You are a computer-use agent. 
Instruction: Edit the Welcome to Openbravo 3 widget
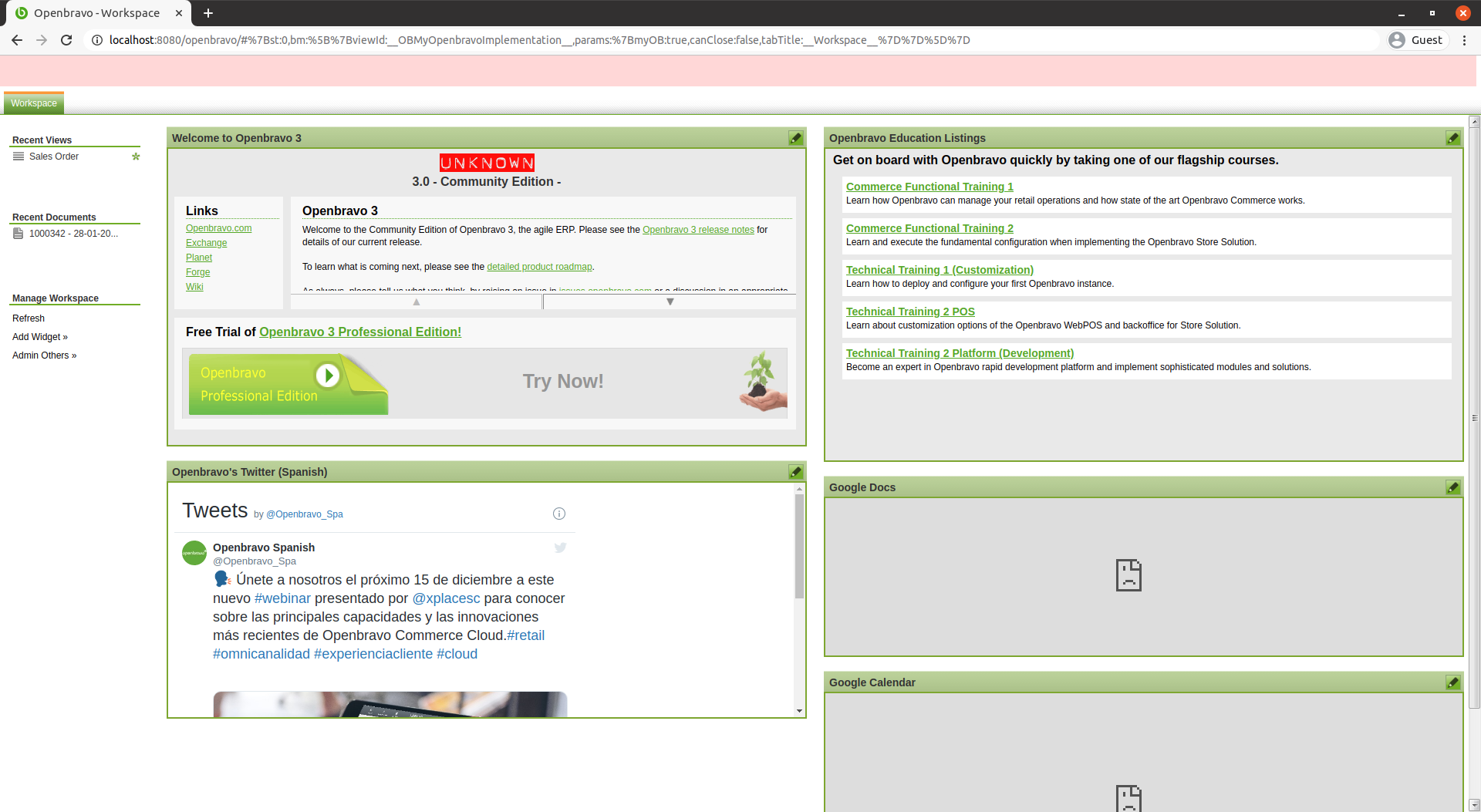796,138
